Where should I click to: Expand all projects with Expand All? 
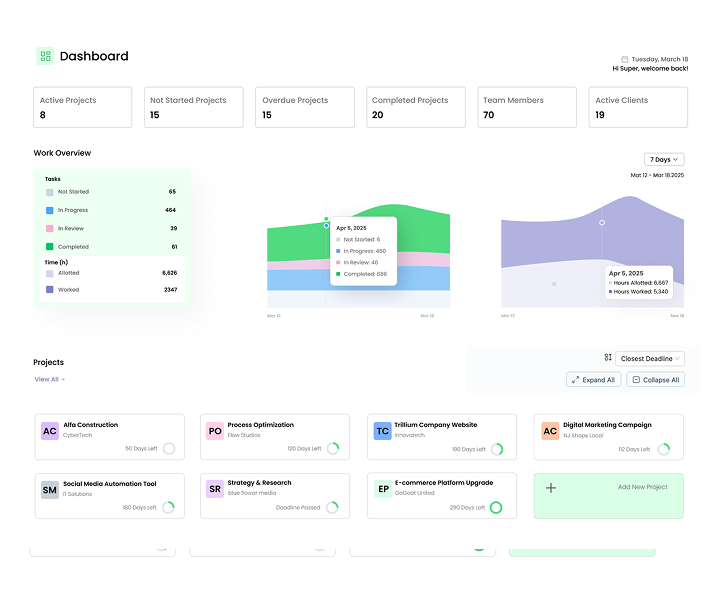593,380
